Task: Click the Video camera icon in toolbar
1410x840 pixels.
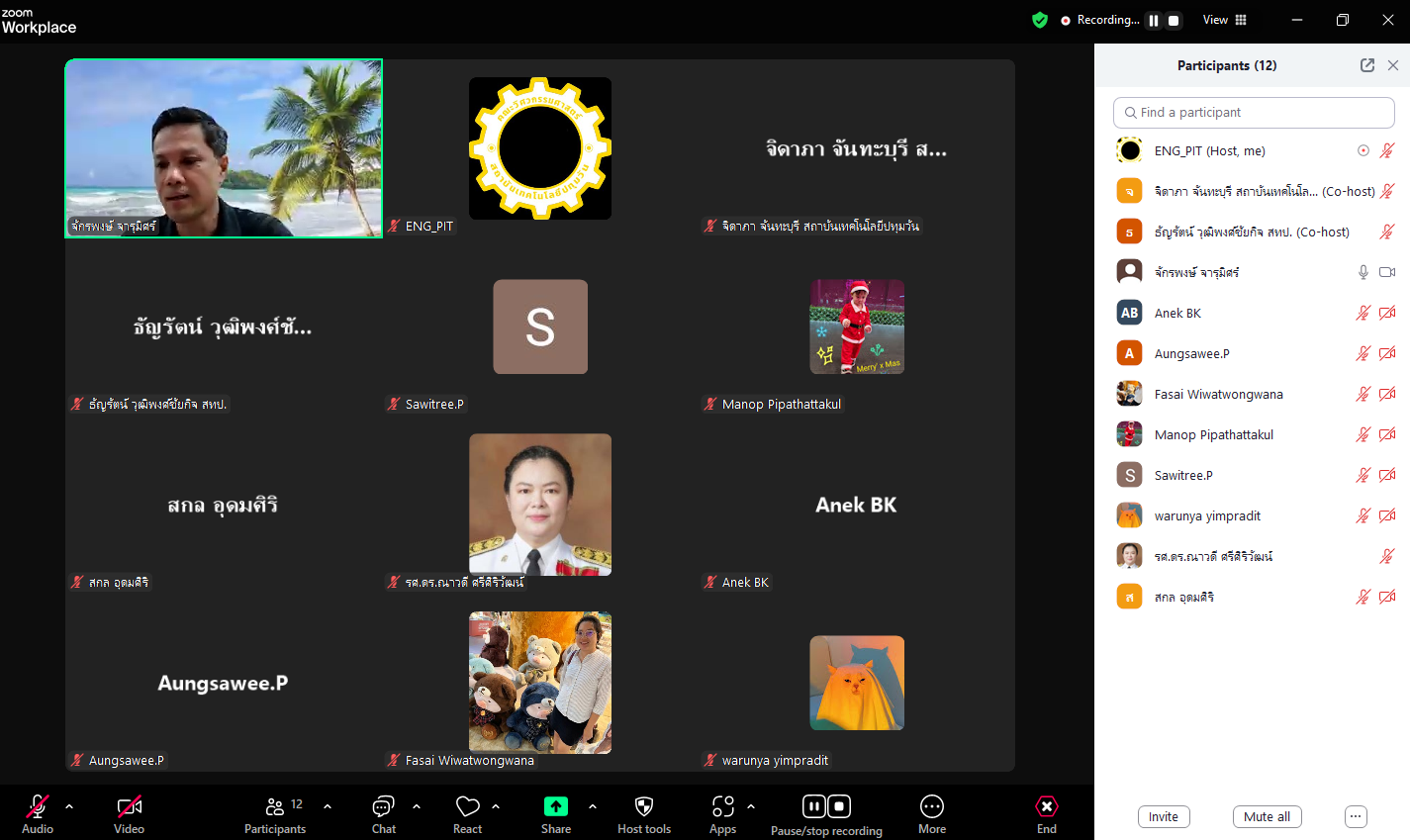Action: click(x=129, y=806)
